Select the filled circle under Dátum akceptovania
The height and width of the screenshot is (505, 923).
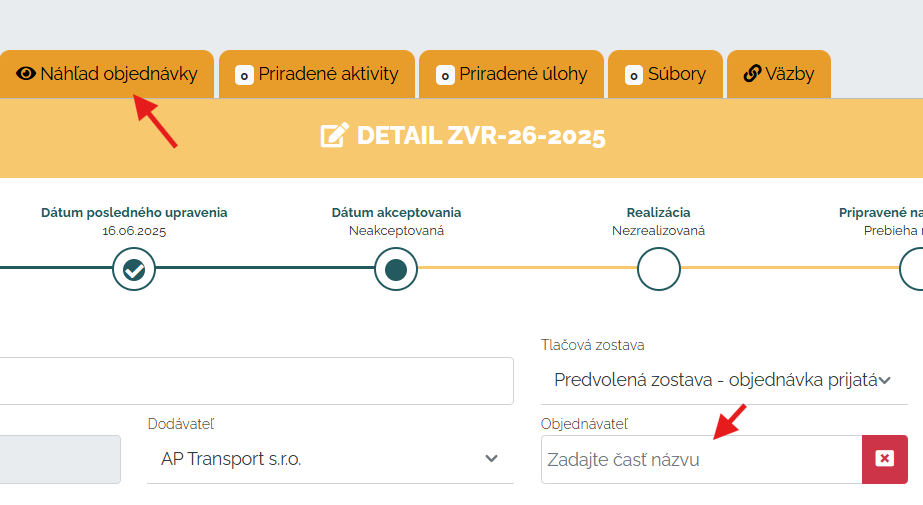point(396,269)
